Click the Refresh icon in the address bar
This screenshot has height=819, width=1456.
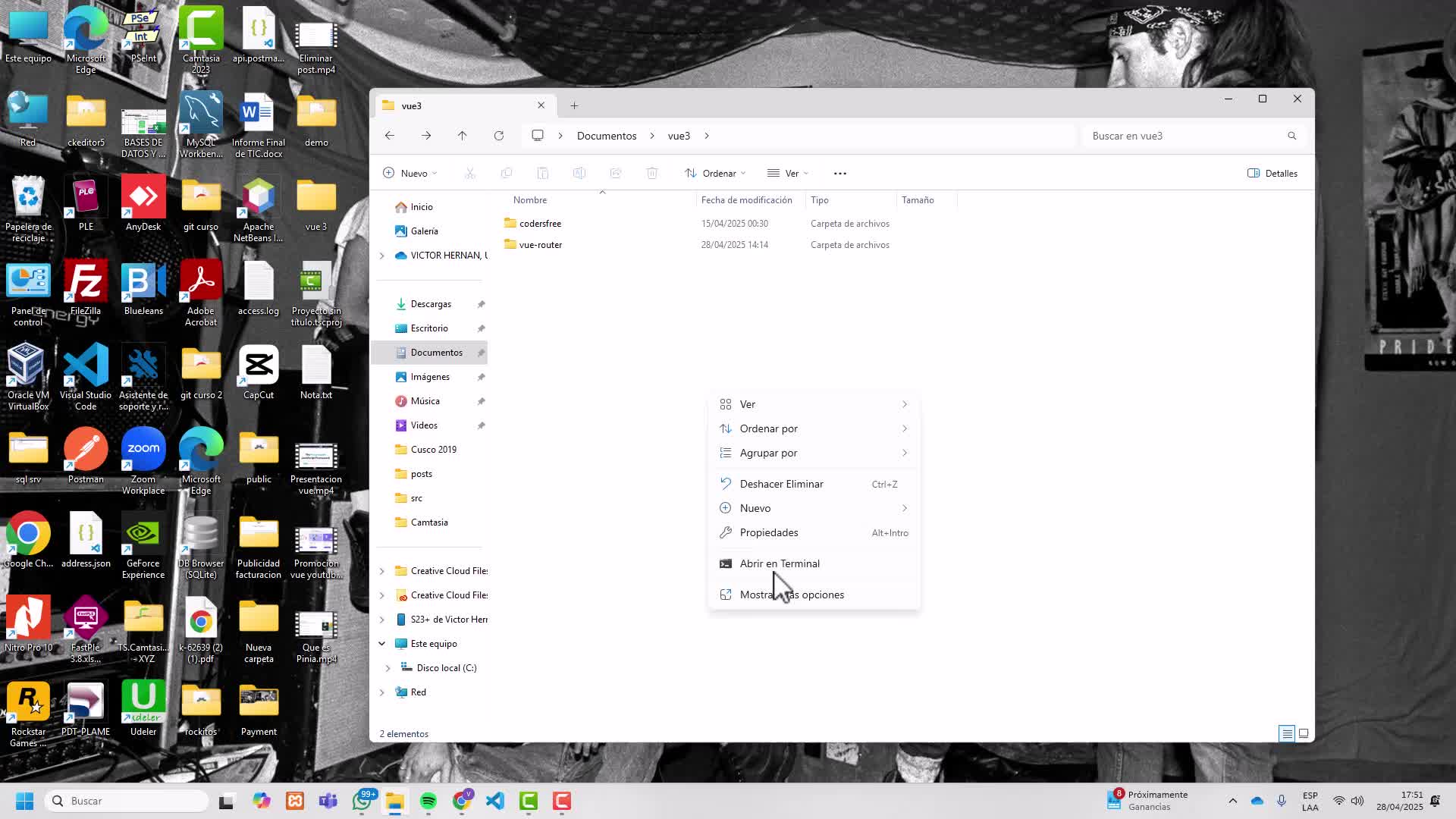coord(498,136)
